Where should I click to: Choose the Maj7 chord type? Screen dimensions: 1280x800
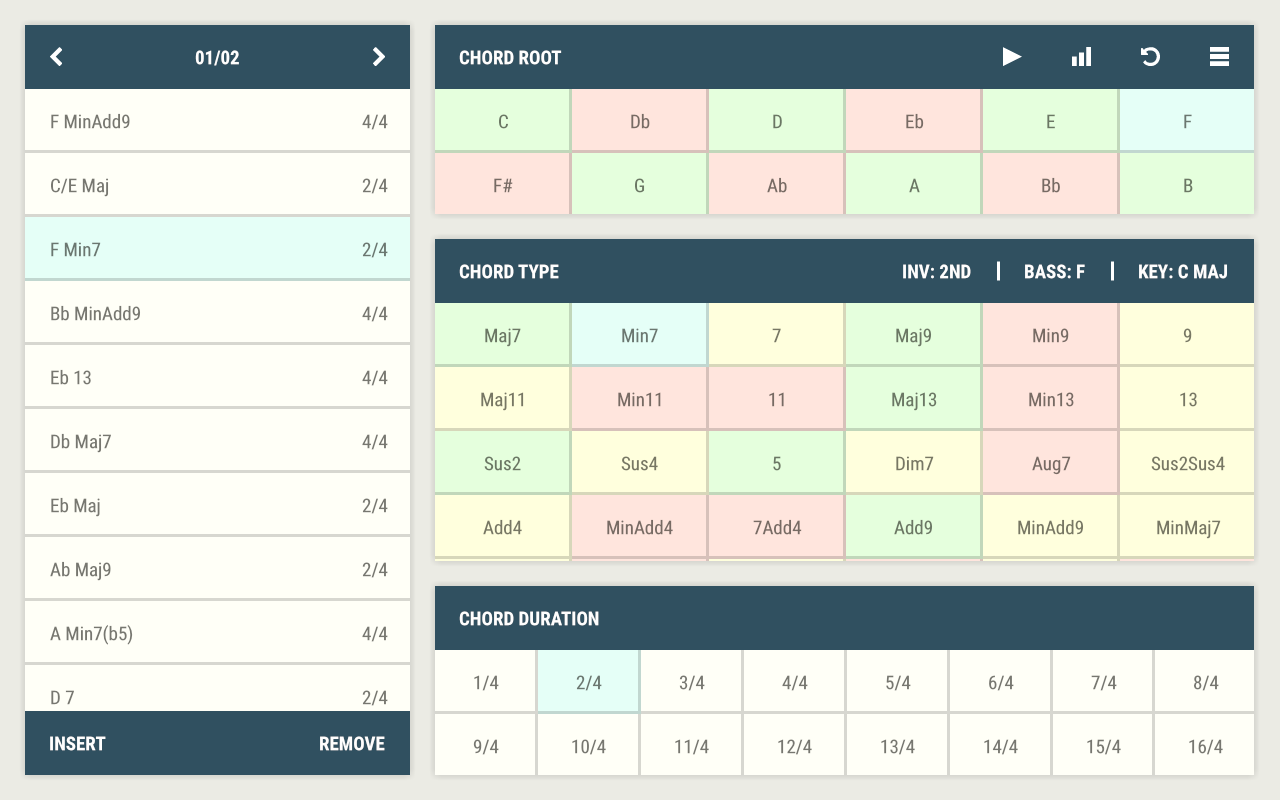coord(502,336)
